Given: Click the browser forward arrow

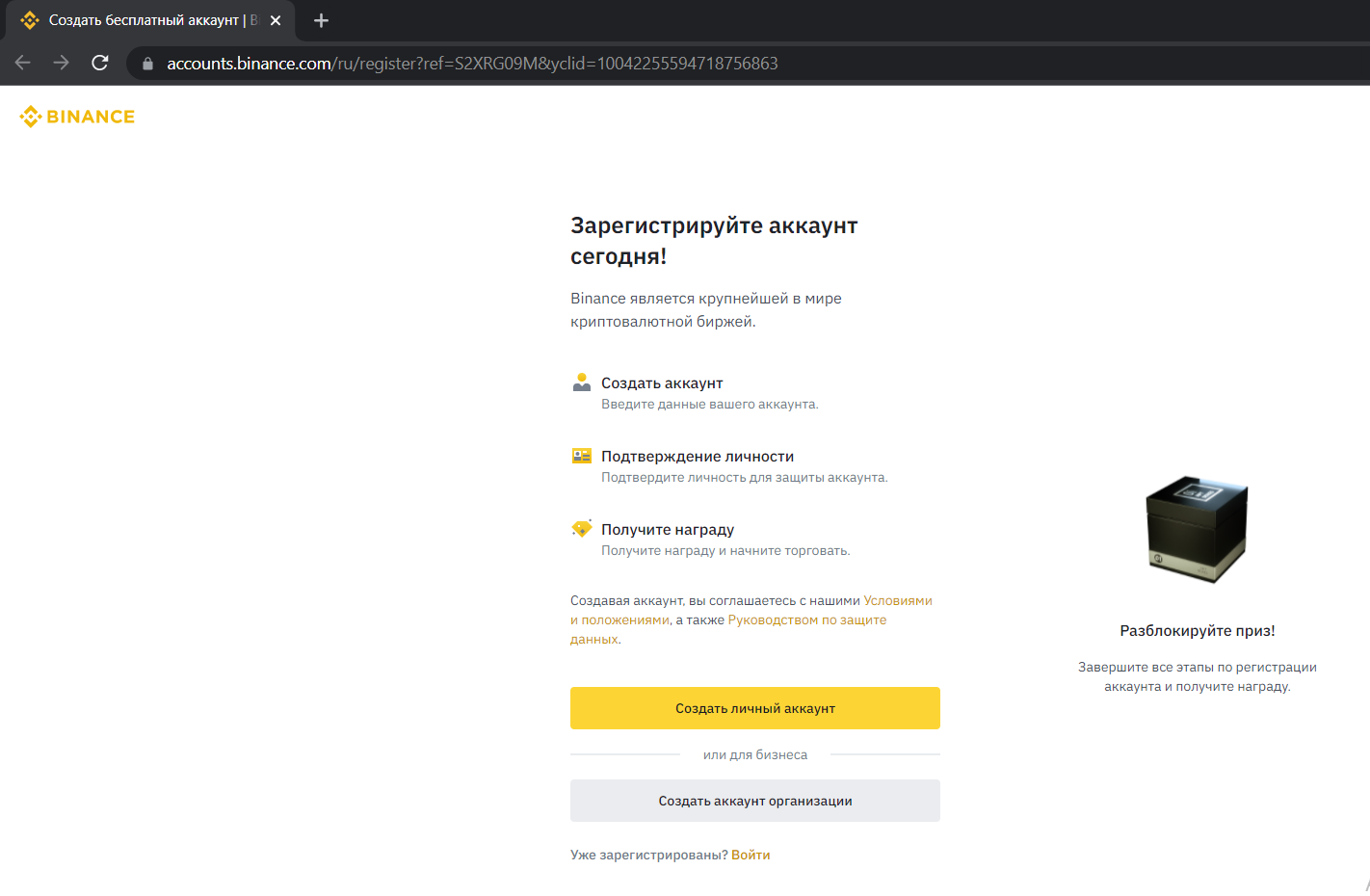Looking at the screenshot, I should tap(62, 63).
